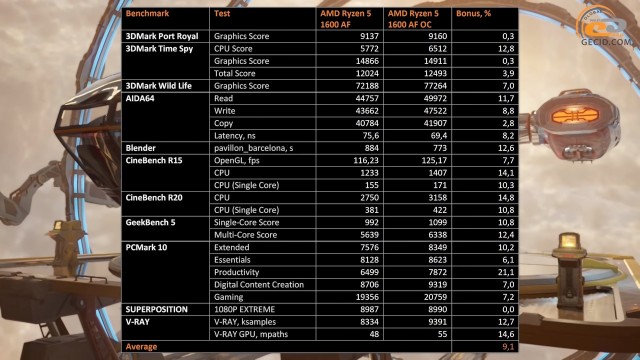This screenshot has width=640, height=360.
Task: Click the latency value 75,6
Action: coord(370,136)
